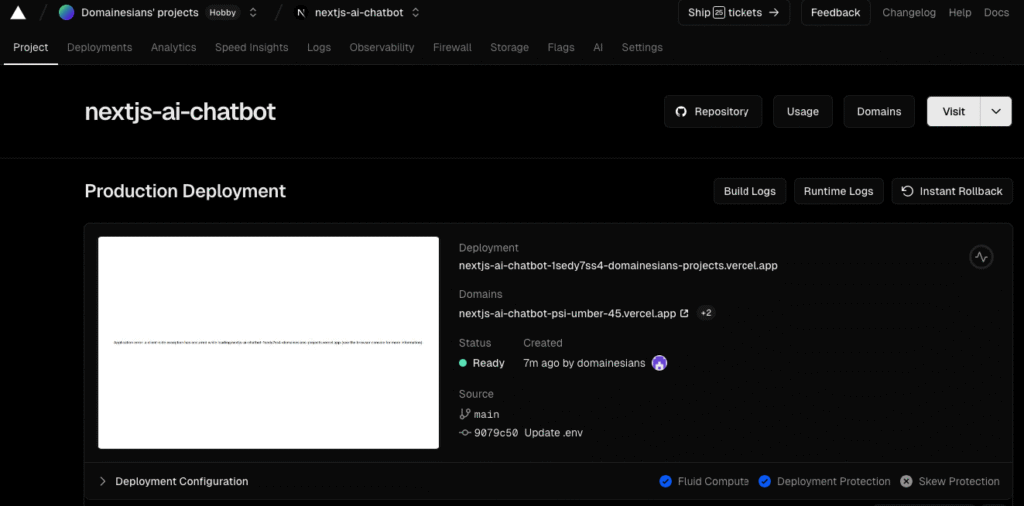Click the Repository button

[x=712, y=112]
